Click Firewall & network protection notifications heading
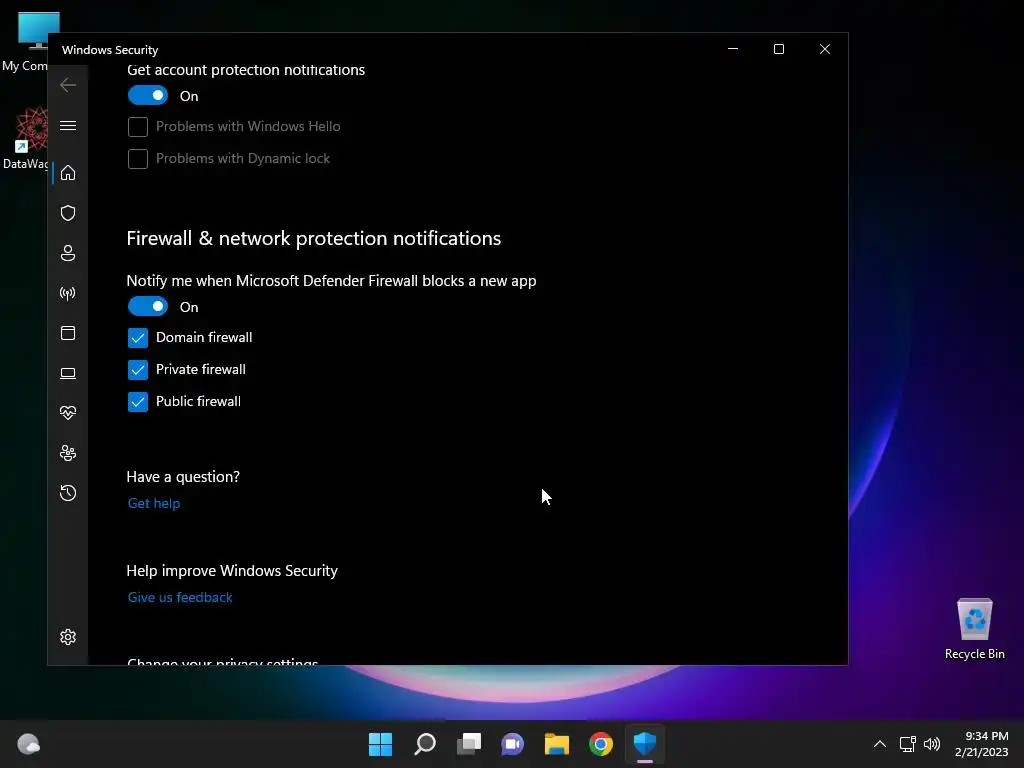 coord(313,238)
